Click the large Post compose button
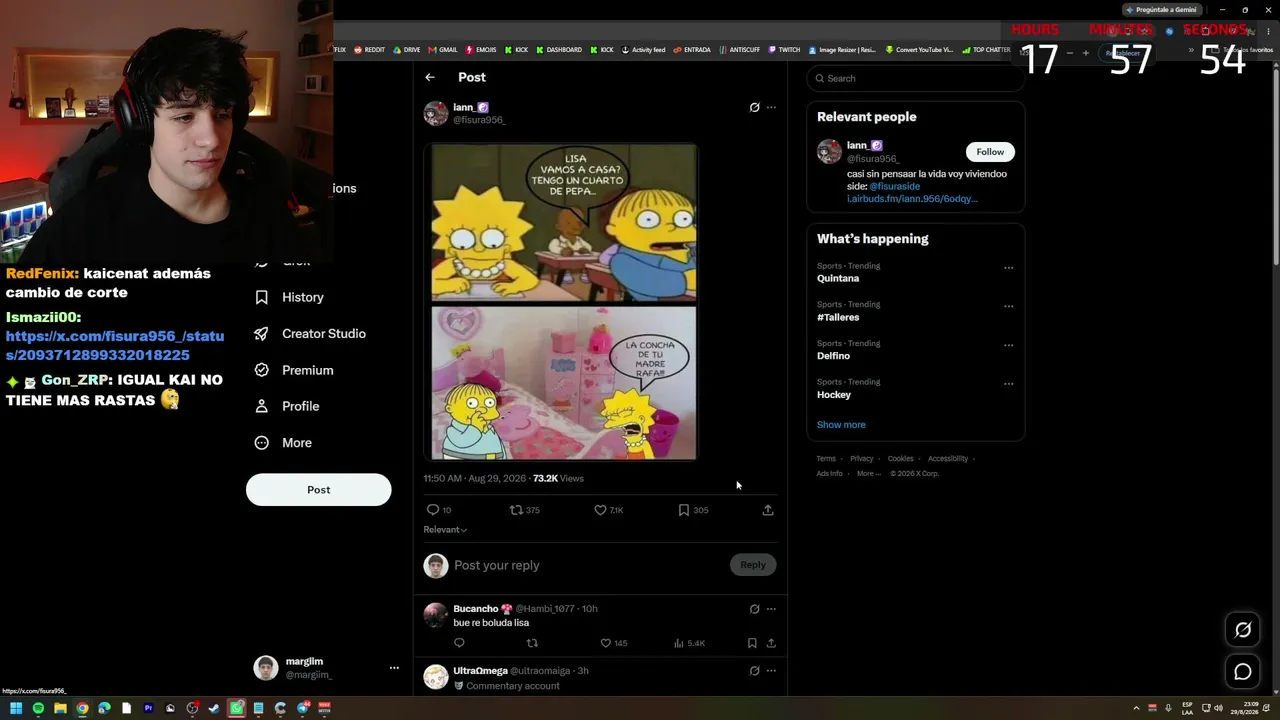 click(x=318, y=489)
